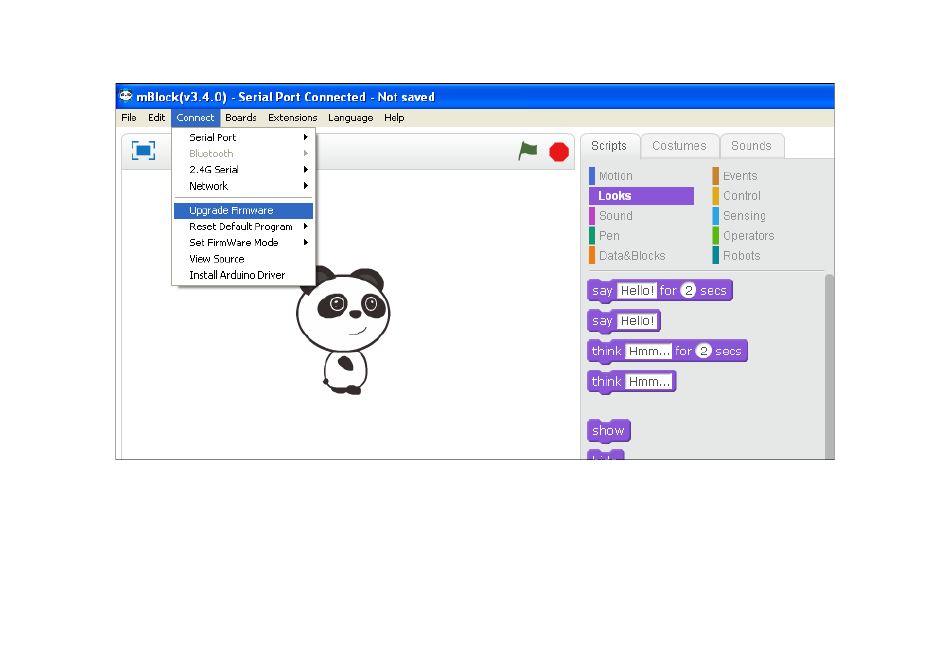Choose Upgrade Firmware from the Connect menu

coord(244,210)
